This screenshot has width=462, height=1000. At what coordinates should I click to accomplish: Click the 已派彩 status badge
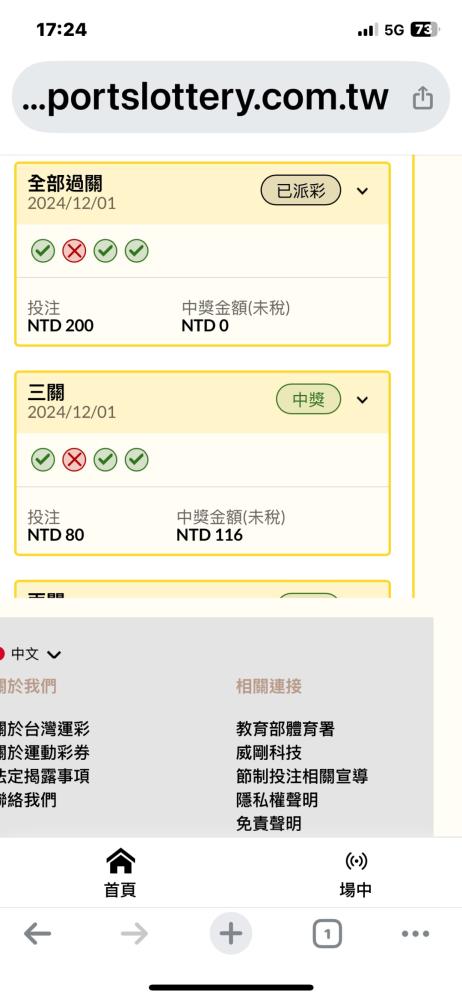301,191
